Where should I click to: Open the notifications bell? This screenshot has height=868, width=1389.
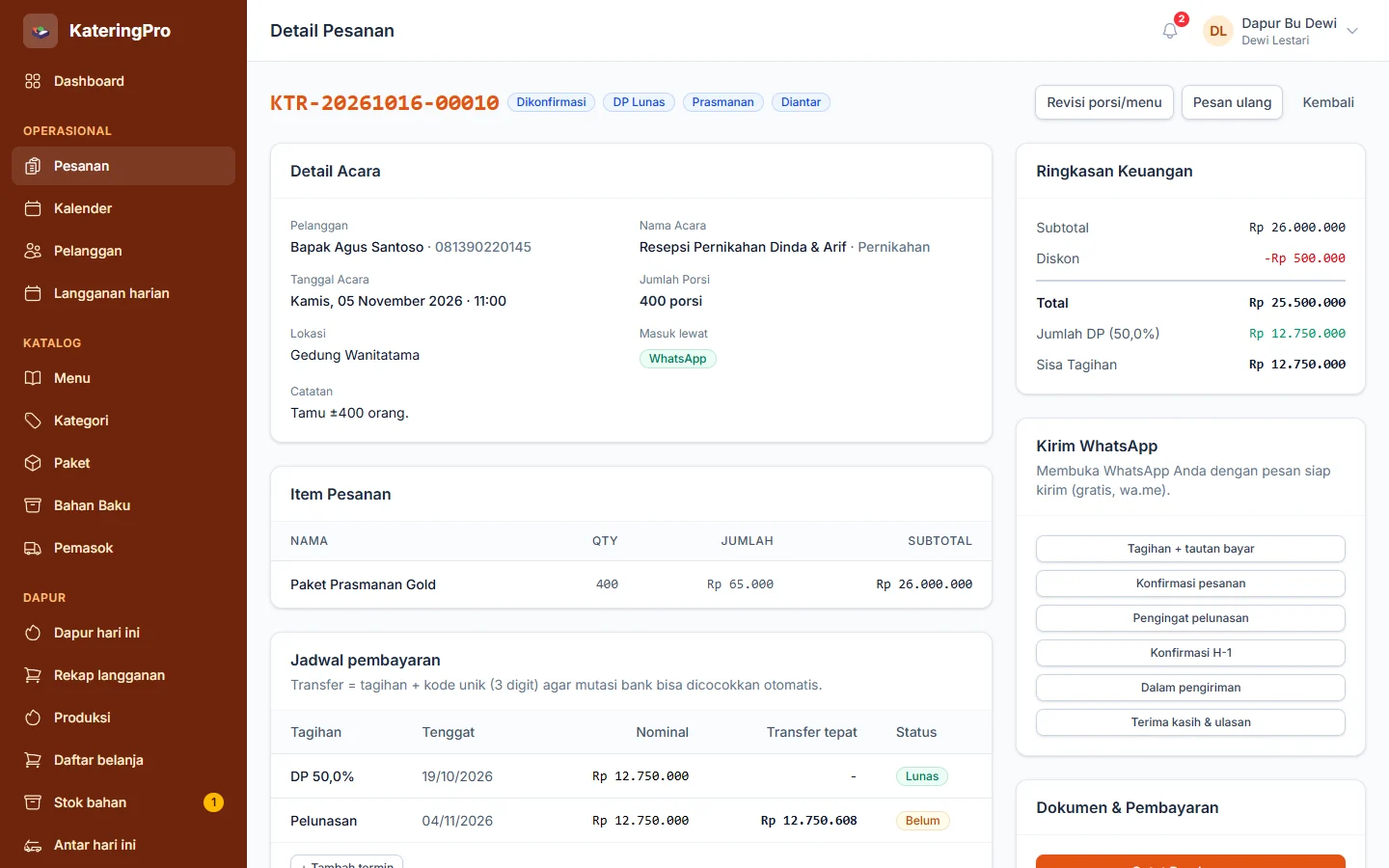(1170, 31)
